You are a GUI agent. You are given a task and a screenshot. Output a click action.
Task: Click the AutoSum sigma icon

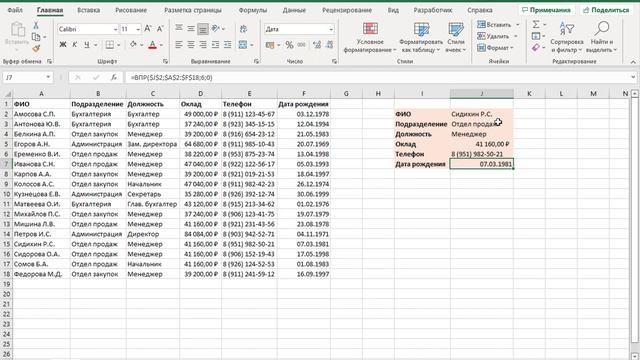coord(536,24)
